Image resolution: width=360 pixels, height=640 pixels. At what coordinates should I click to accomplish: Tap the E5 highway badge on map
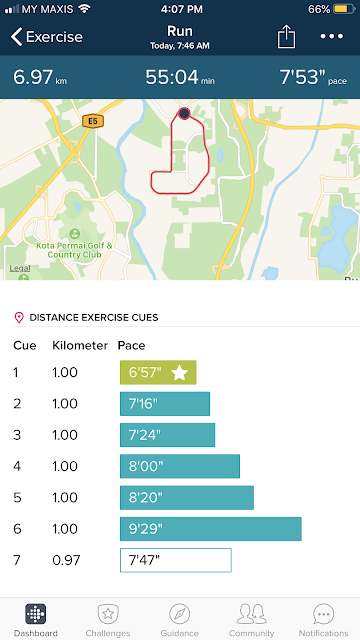(x=93, y=121)
